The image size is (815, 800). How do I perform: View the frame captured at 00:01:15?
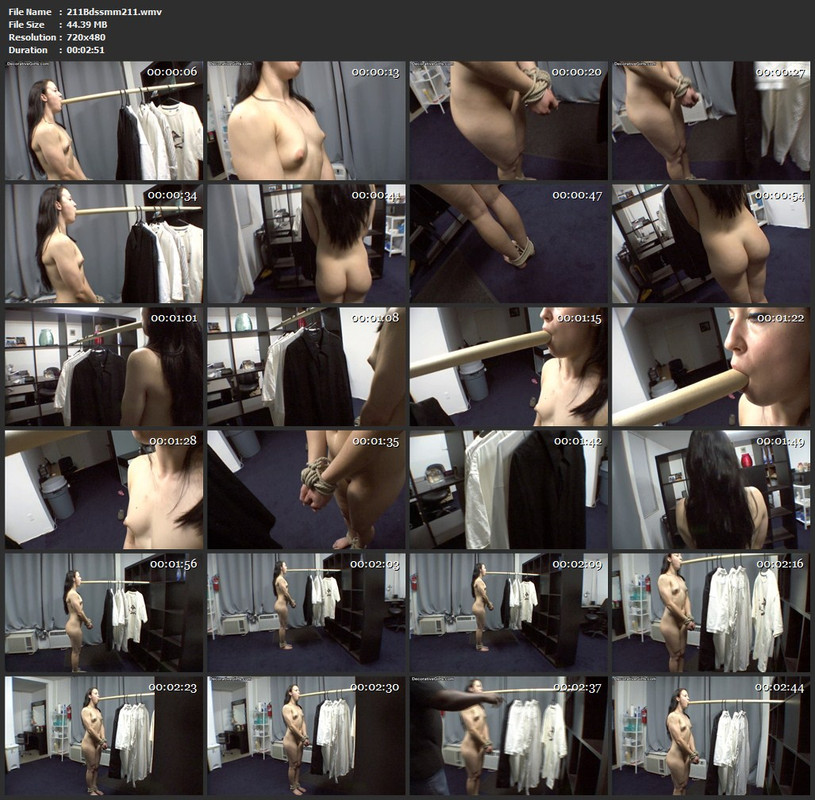click(x=508, y=366)
